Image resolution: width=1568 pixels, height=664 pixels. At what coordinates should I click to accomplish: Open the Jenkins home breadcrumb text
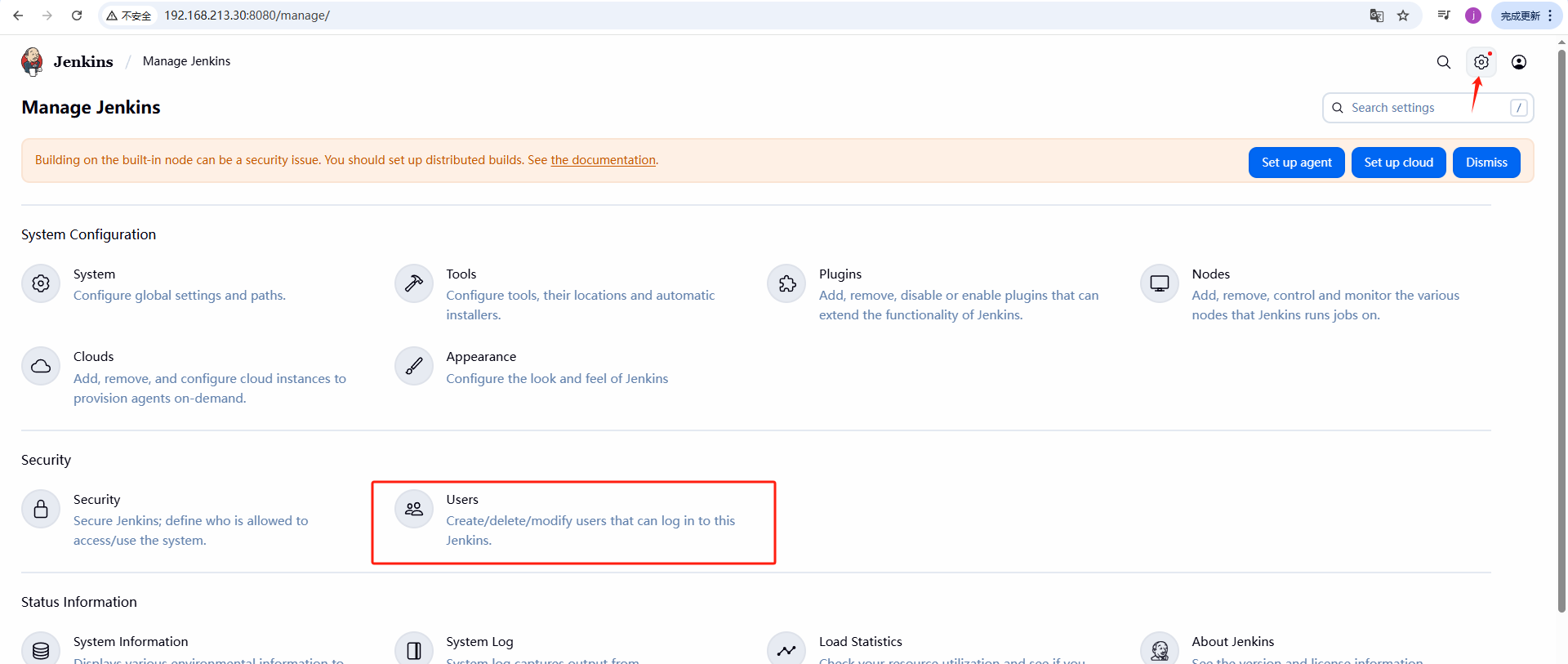click(83, 62)
